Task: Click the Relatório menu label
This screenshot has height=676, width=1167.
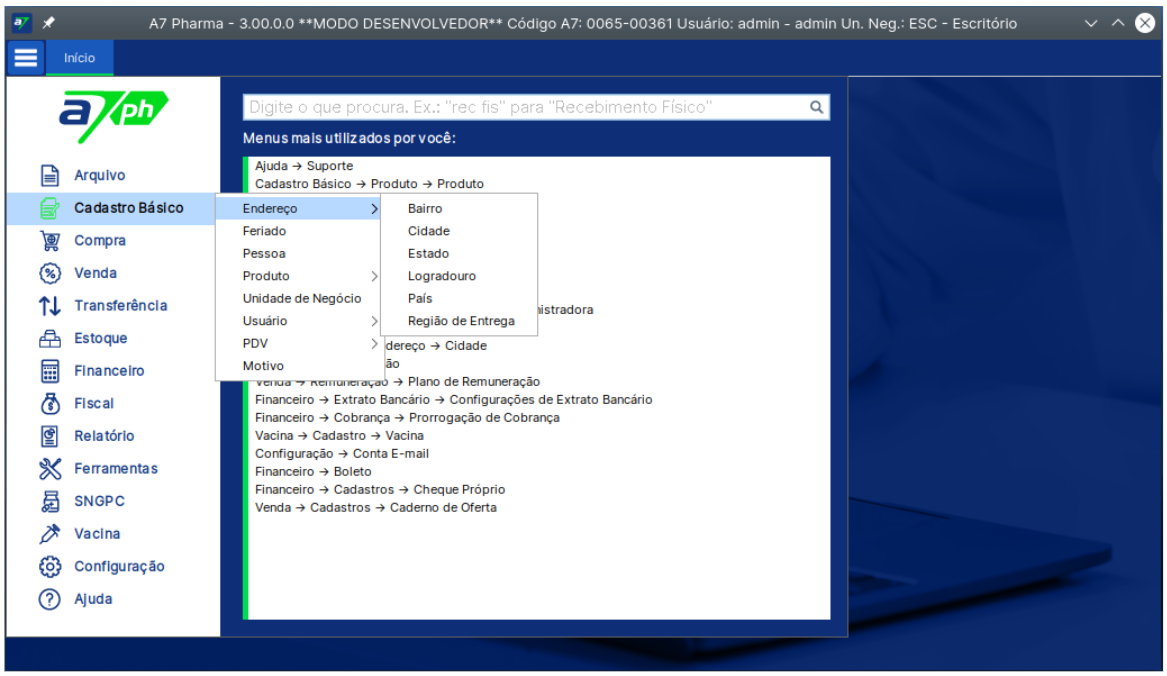Action: (104, 436)
